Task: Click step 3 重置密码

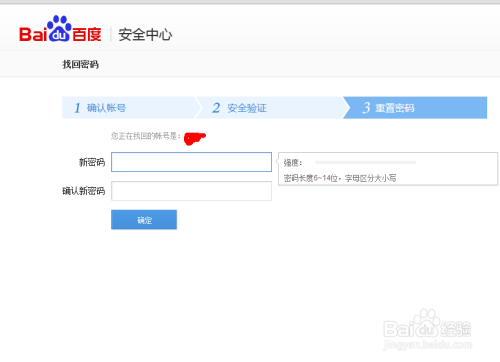Action: (415, 108)
